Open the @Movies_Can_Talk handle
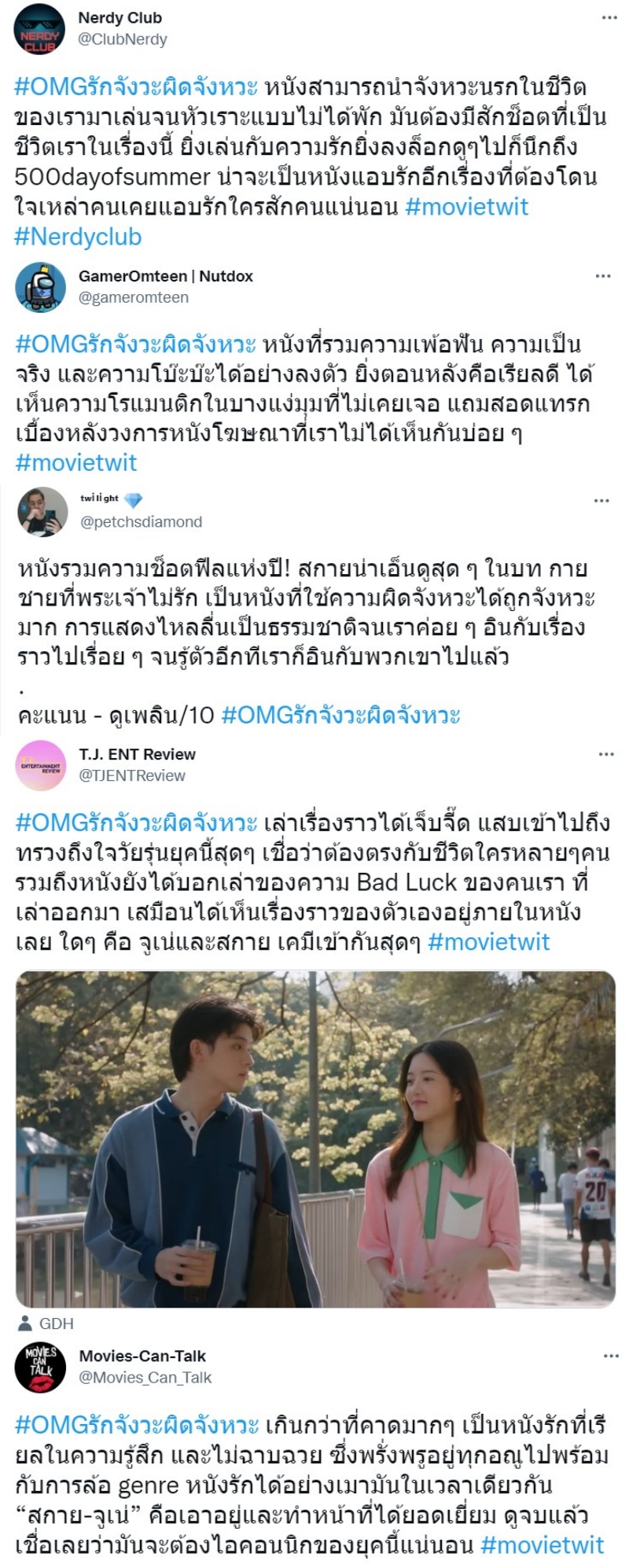The height and width of the screenshot is (1568, 629). coord(145,1378)
